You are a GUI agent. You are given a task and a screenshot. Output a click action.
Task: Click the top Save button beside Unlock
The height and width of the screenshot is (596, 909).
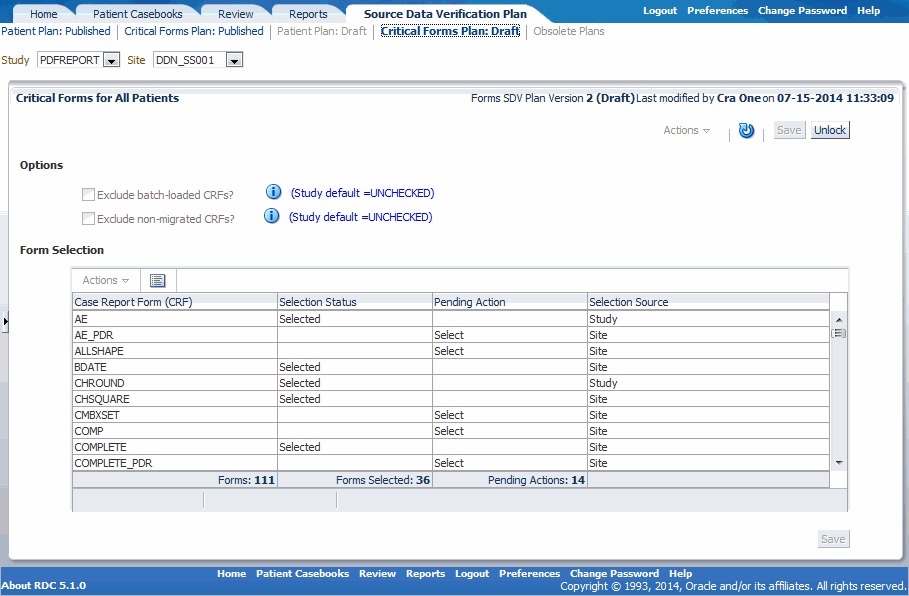(x=789, y=130)
